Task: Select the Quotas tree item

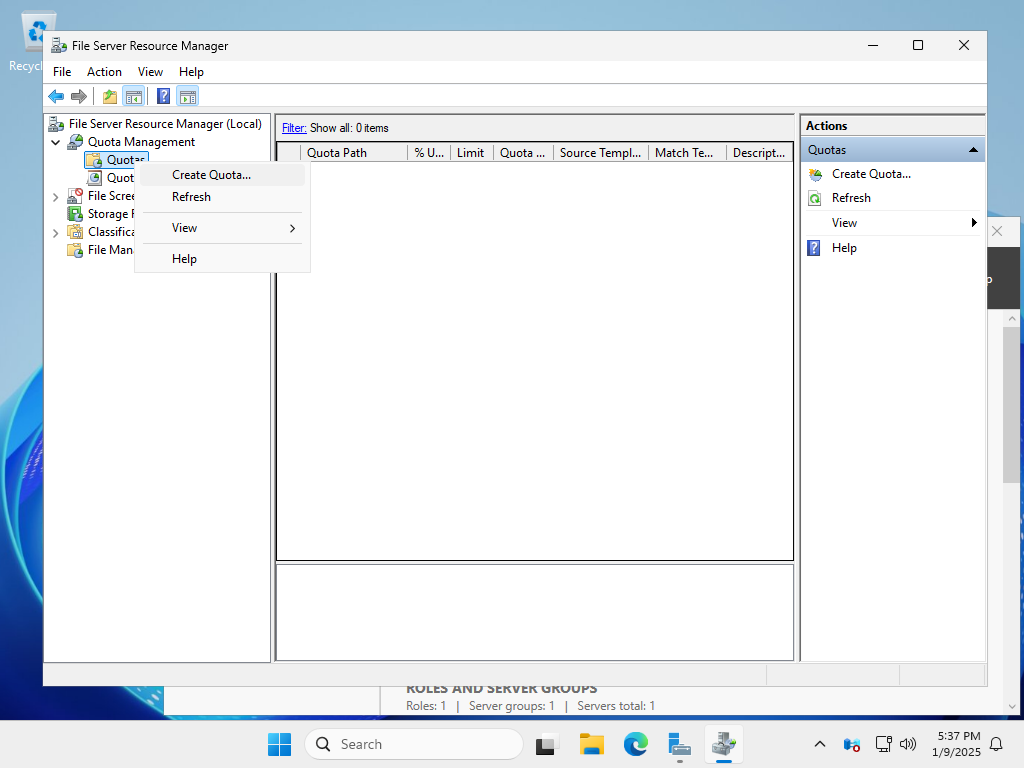Action: 118,159
